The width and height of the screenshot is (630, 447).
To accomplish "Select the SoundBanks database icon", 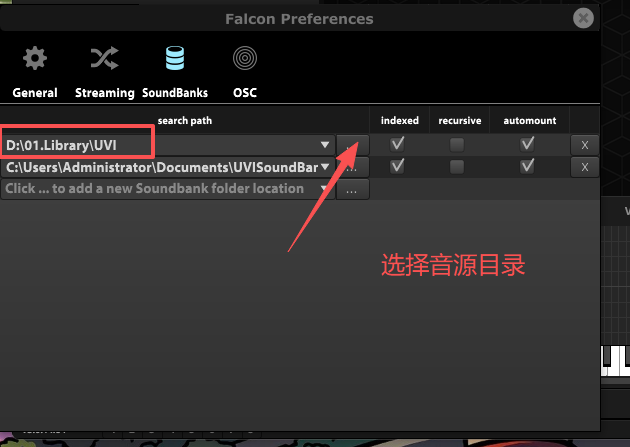I will tap(175, 58).
